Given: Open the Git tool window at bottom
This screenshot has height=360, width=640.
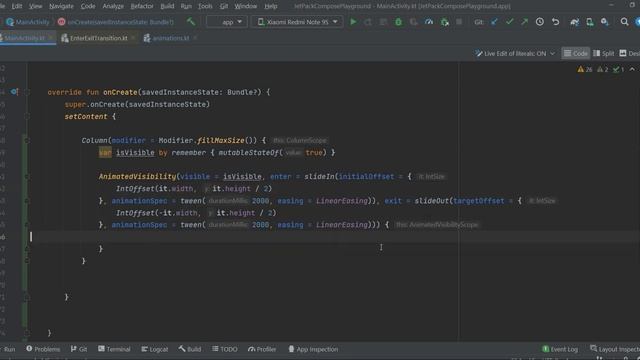Looking at the screenshot, I should 79,349.
